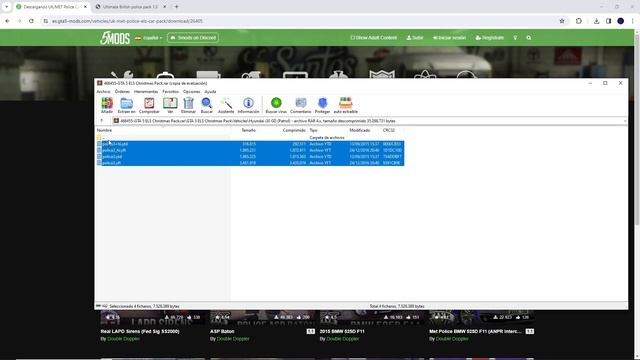Toggle the lightbulb theme icon on 5mods

[x=515, y=38]
